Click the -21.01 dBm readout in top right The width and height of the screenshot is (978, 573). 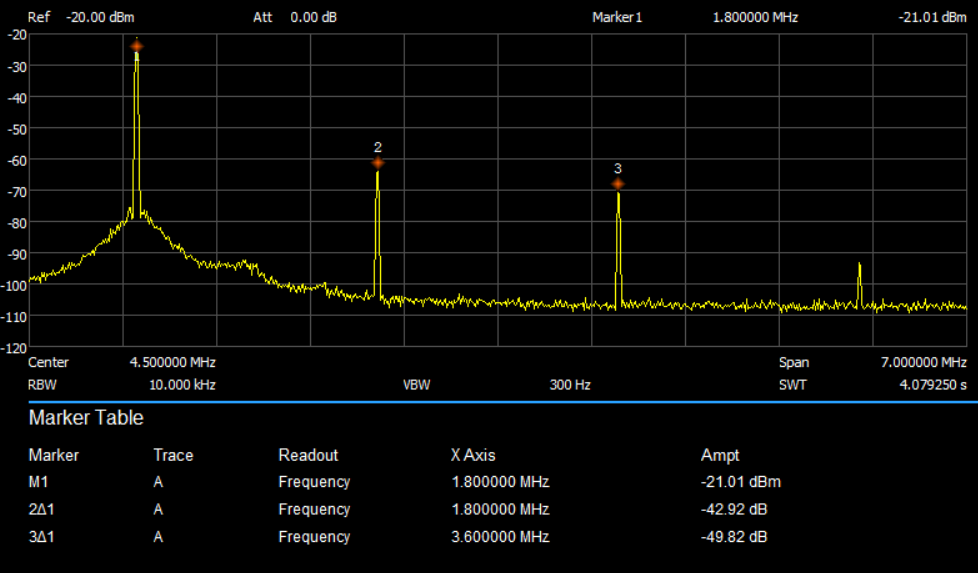coord(934,18)
